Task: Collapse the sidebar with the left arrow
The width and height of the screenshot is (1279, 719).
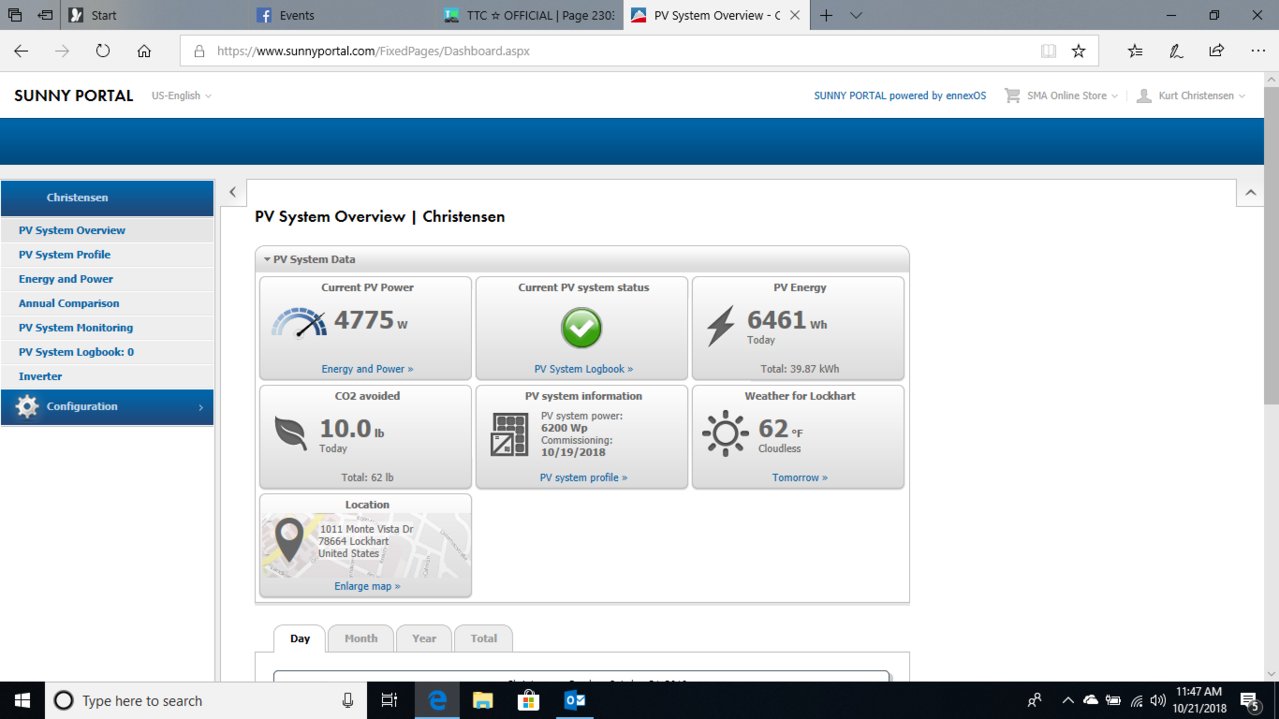Action: [x=232, y=192]
